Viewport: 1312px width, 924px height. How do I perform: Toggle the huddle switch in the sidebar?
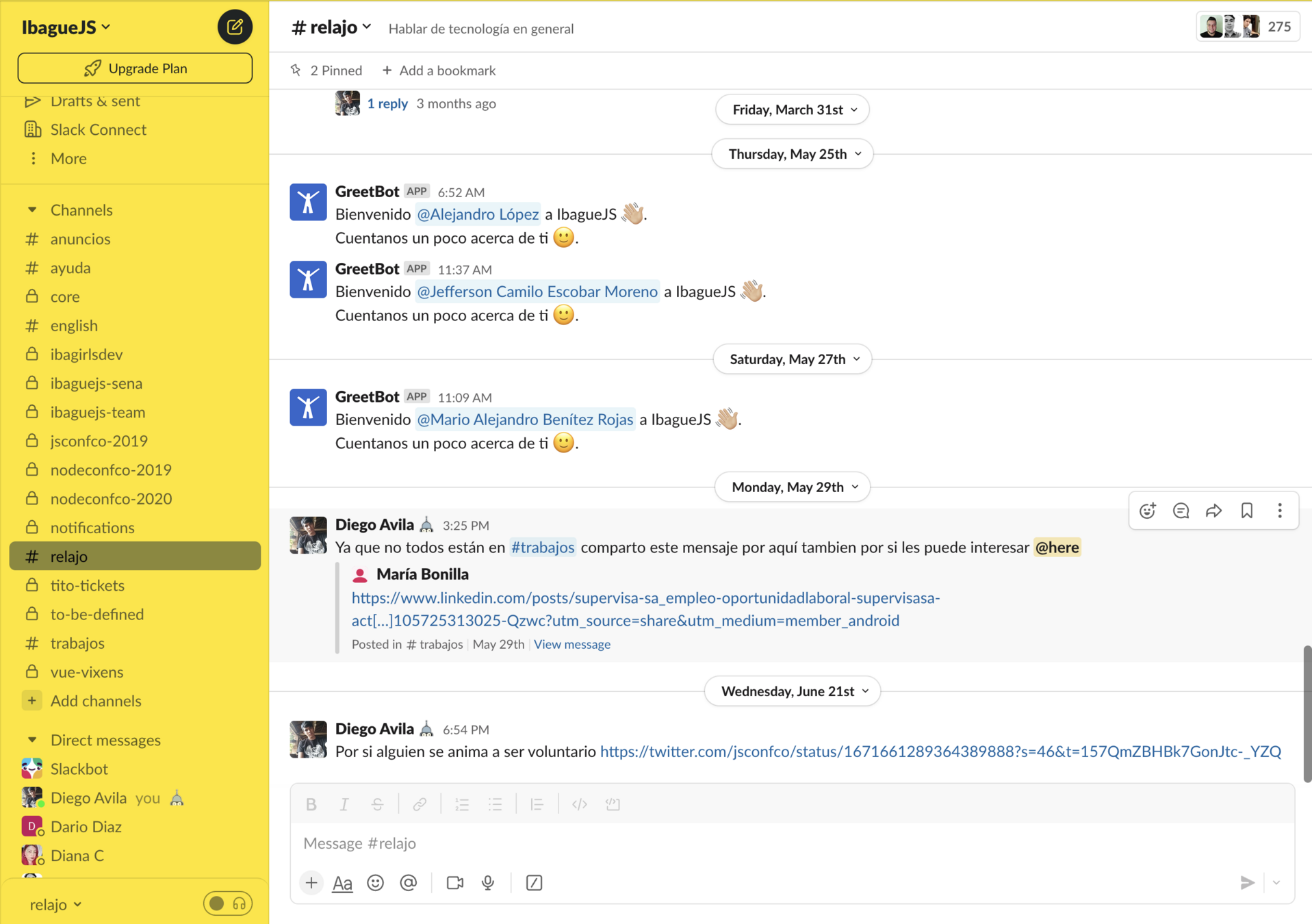(228, 904)
